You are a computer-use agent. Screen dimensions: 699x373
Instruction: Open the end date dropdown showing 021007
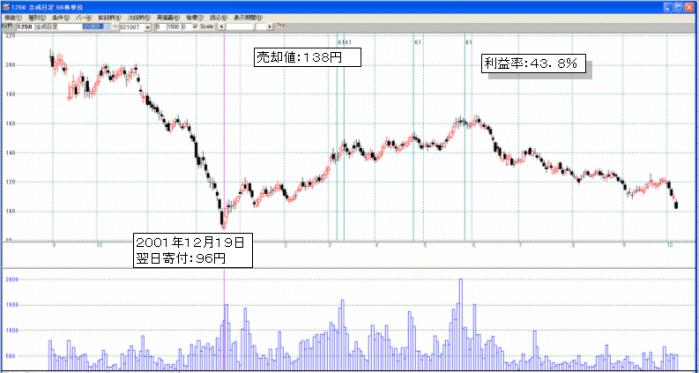[x=148, y=27]
